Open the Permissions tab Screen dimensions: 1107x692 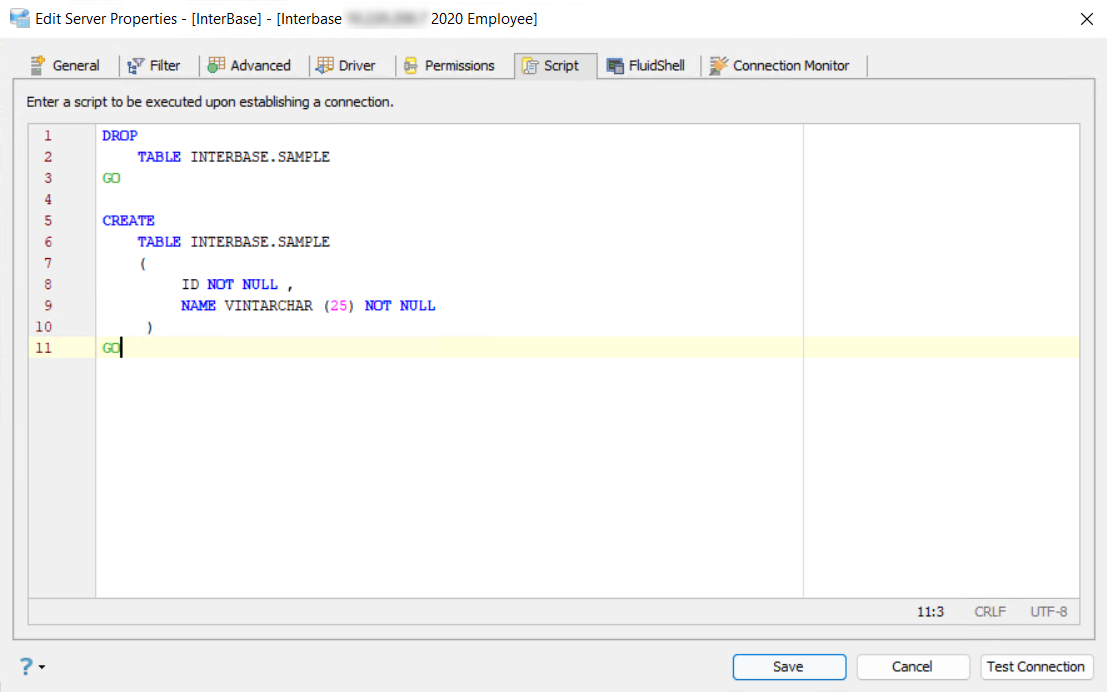point(450,66)
